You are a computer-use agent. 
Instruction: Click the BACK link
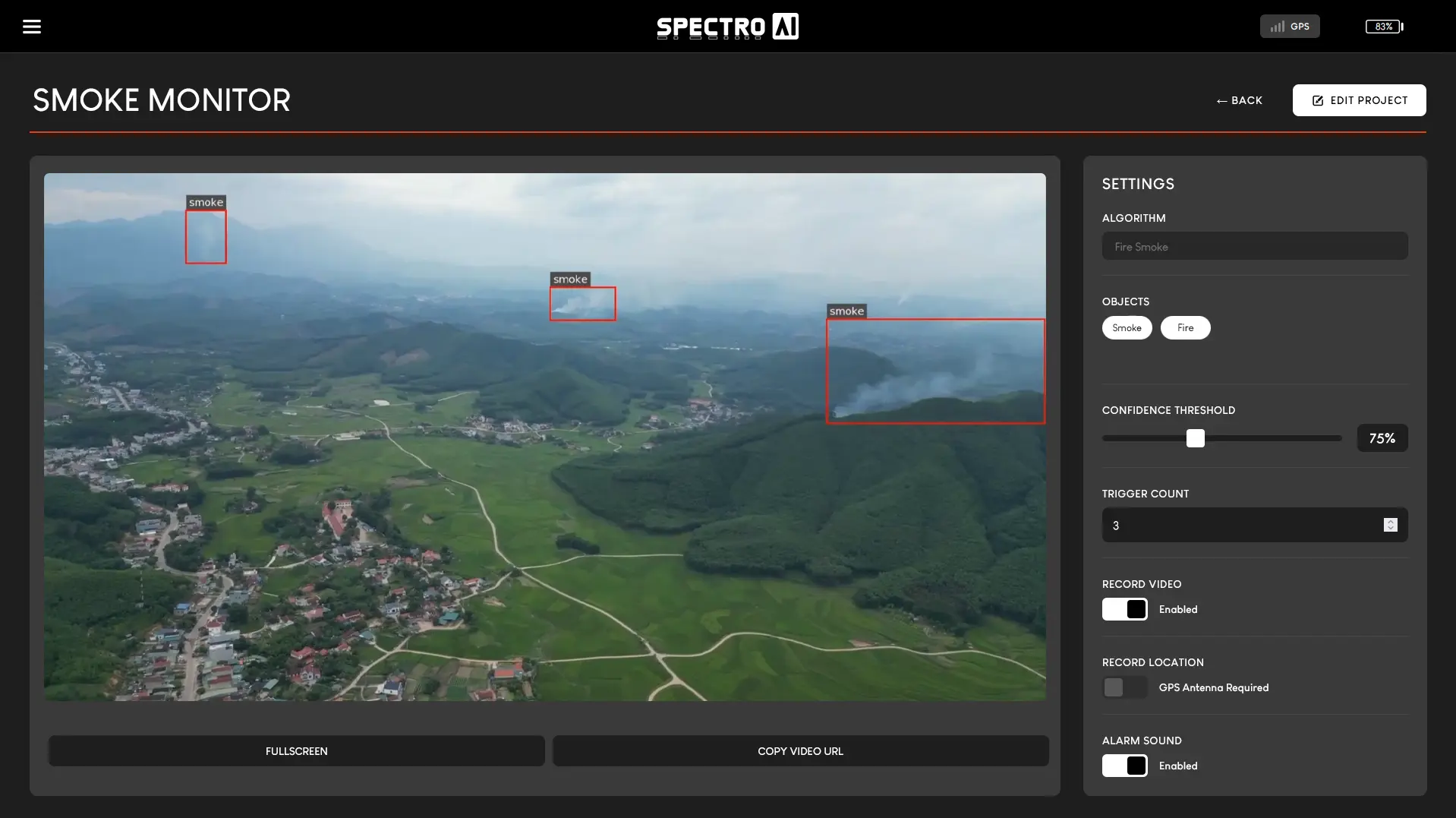[1239, 100]
